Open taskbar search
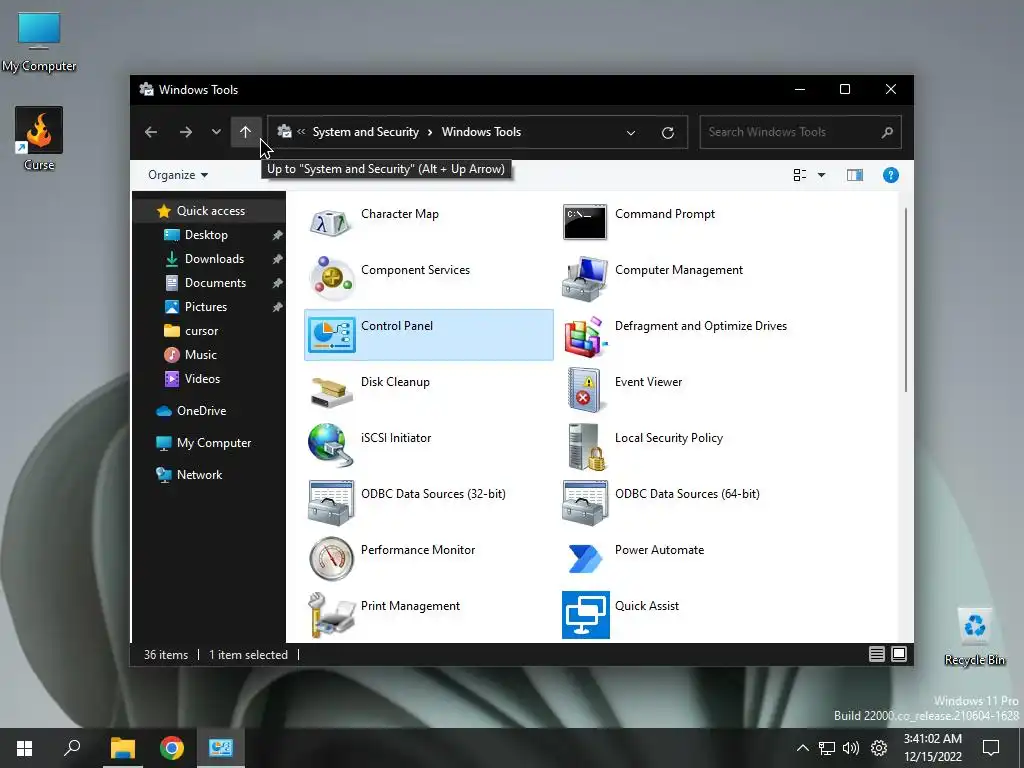The image size is (1024, 768). click(x=72, y=748)
